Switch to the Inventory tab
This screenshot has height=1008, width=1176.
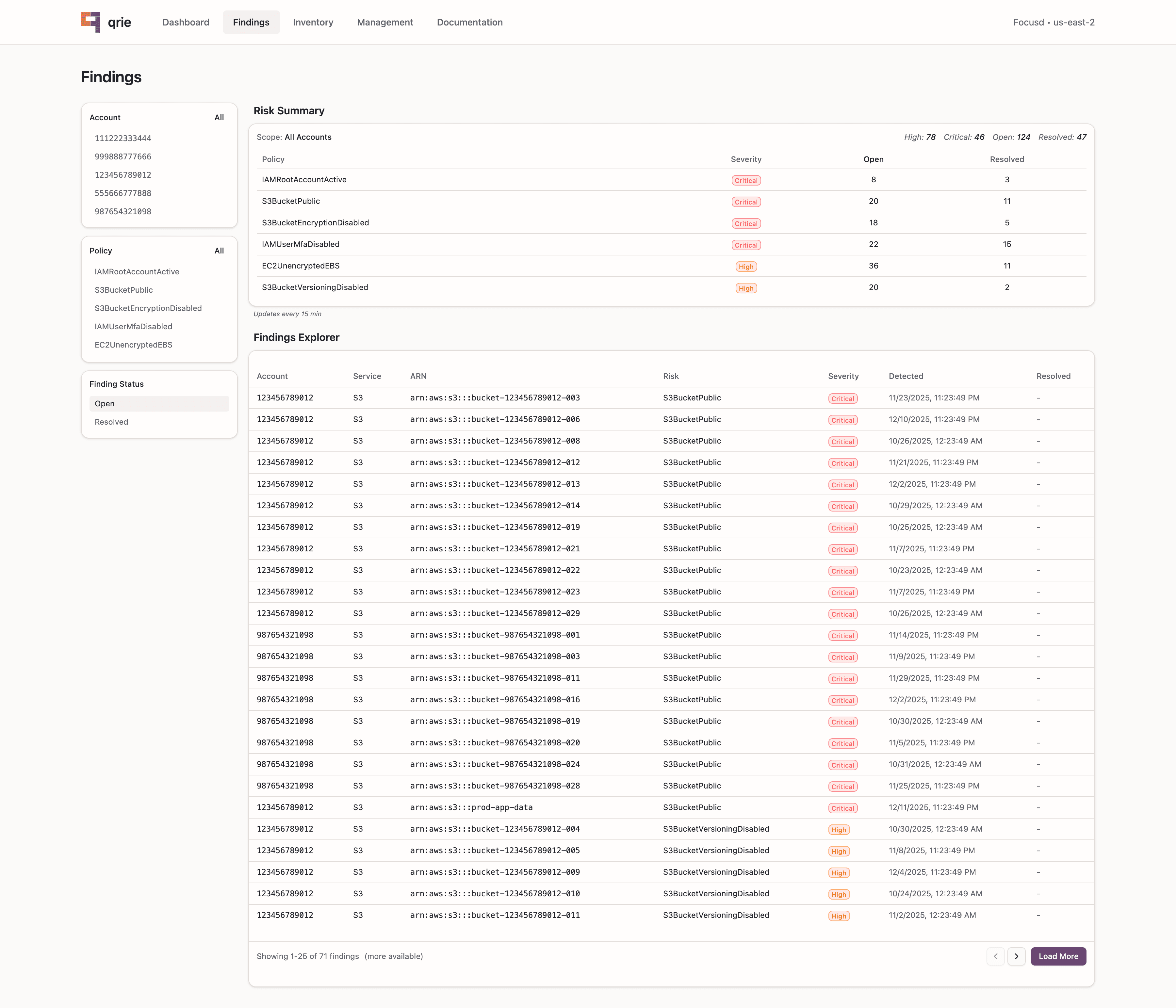(x=313, y=22)
